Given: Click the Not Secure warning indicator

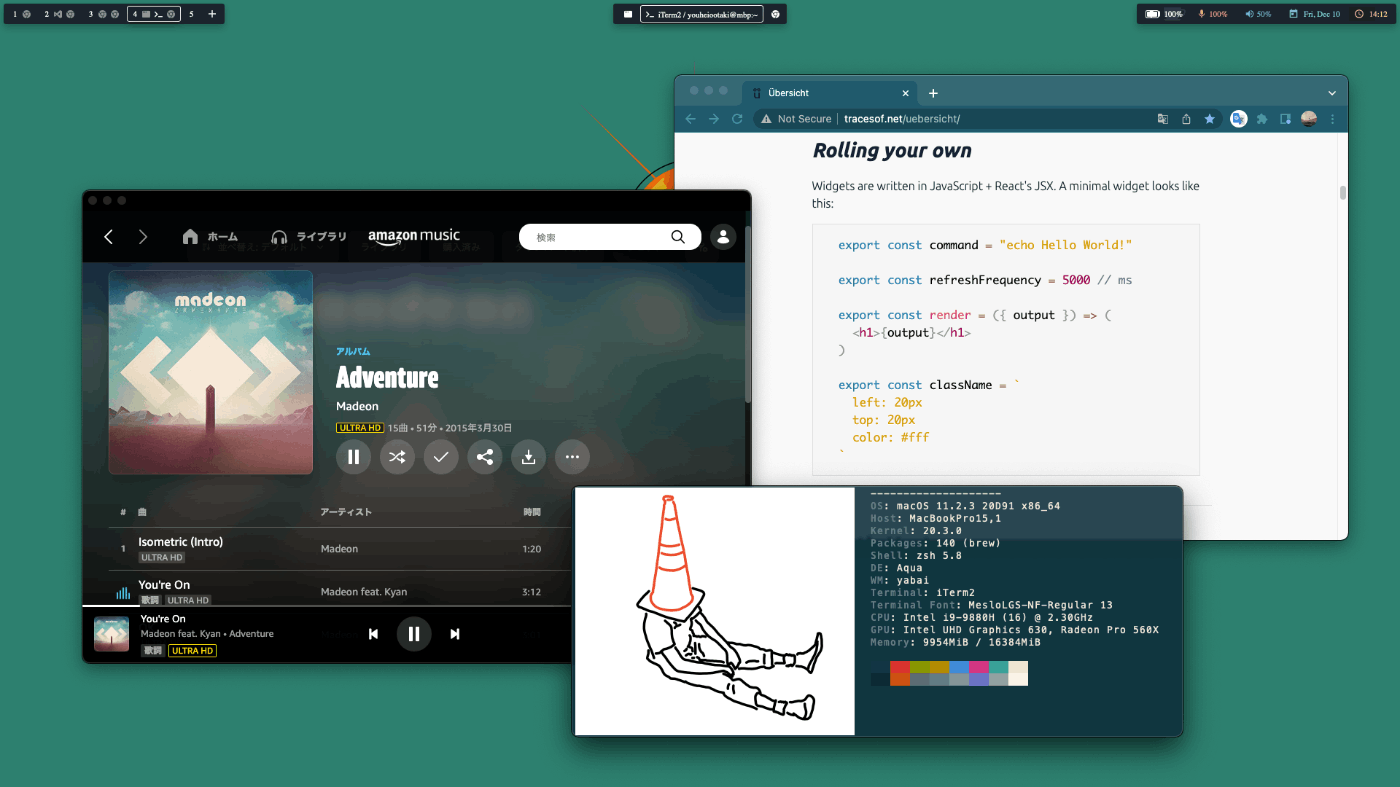Looking at the screenshot, I should click(x=796, y=119).
